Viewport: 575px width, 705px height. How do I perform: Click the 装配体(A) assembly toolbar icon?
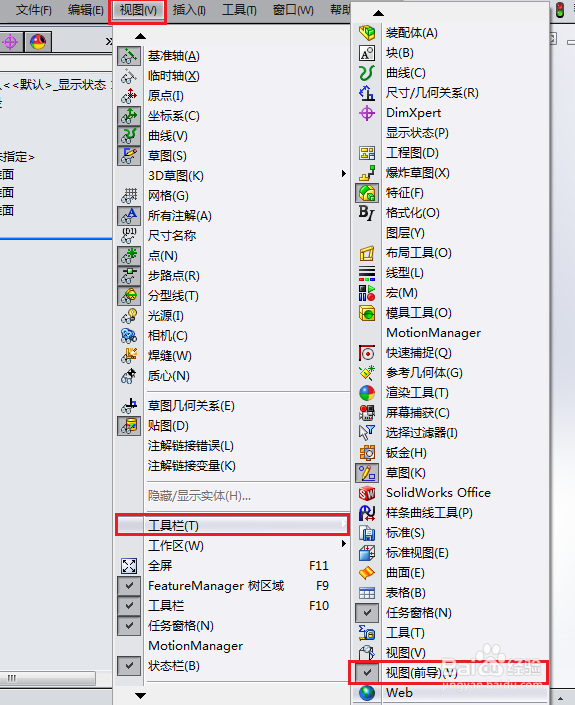(367, 33)
